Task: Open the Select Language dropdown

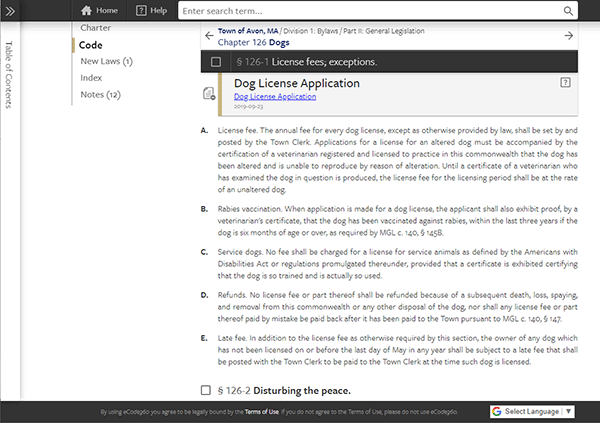Action: [x=532, y=411]
